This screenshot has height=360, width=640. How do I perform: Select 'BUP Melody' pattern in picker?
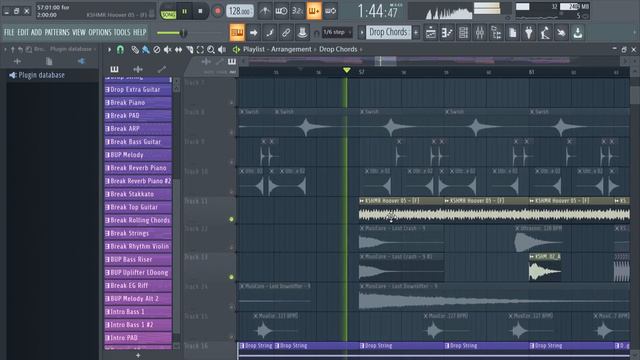click(138, 155)
